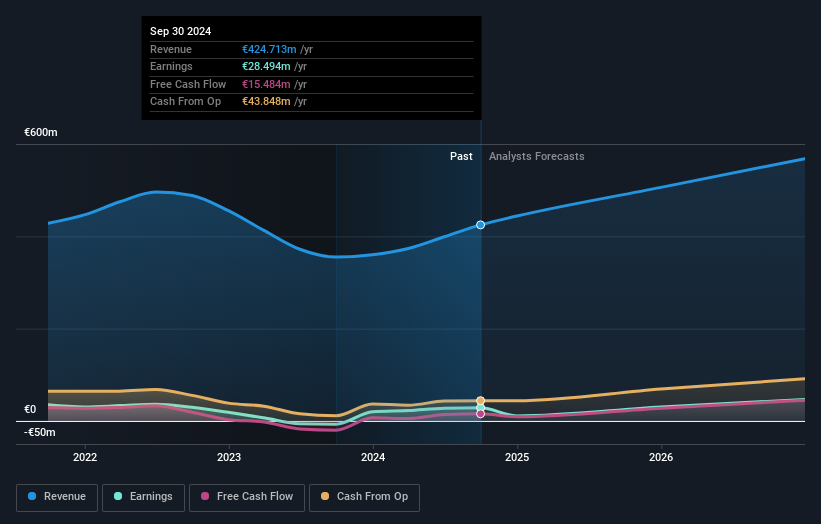Viewport: 821px width, 524px height.
Task: Click the orange Cash From Op data point
Action: point(480,400)
